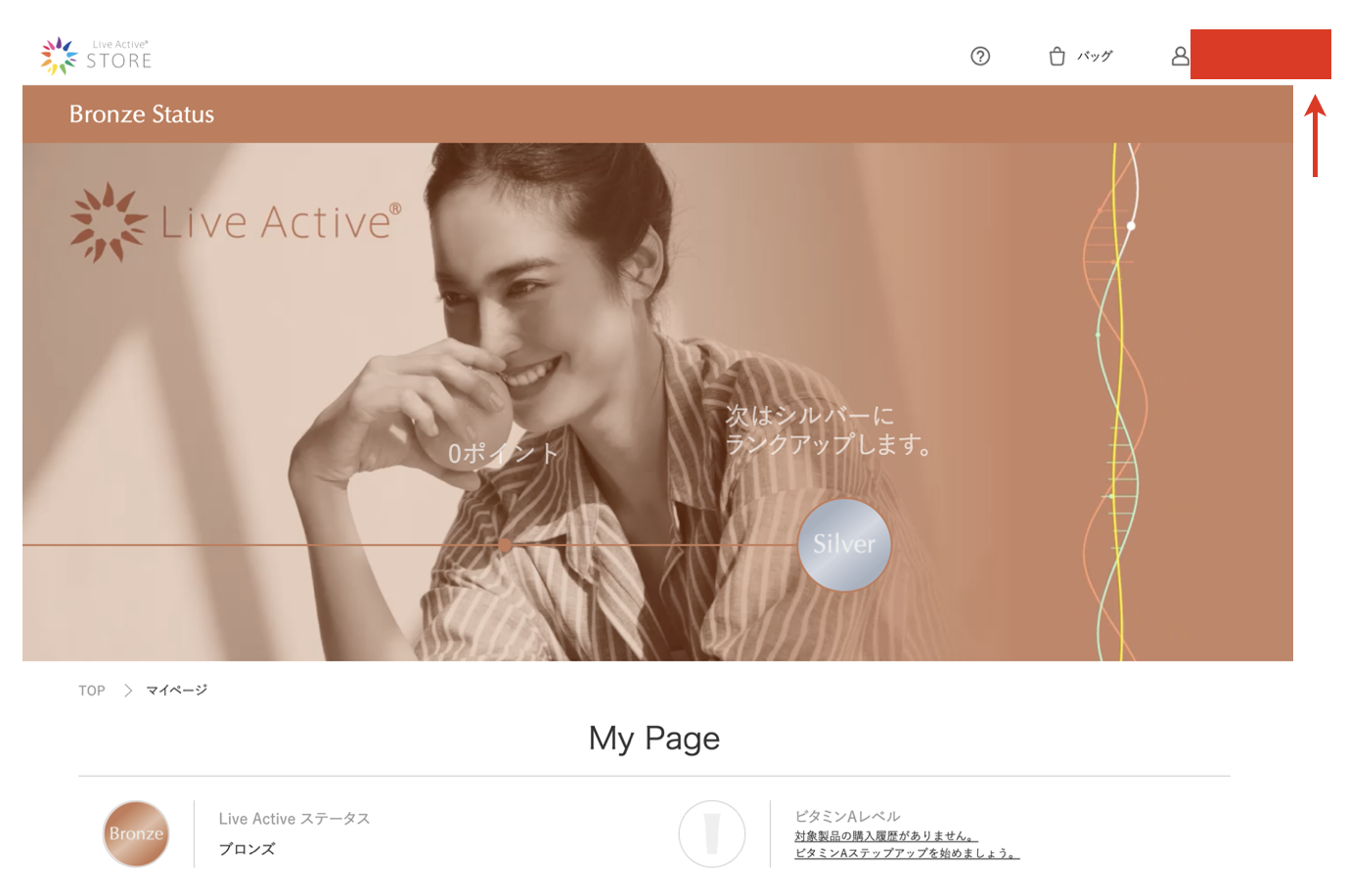Click the red highlighted account name area
The height and width of the screenshot is (896, 1348).
[x=1261, y=54]
